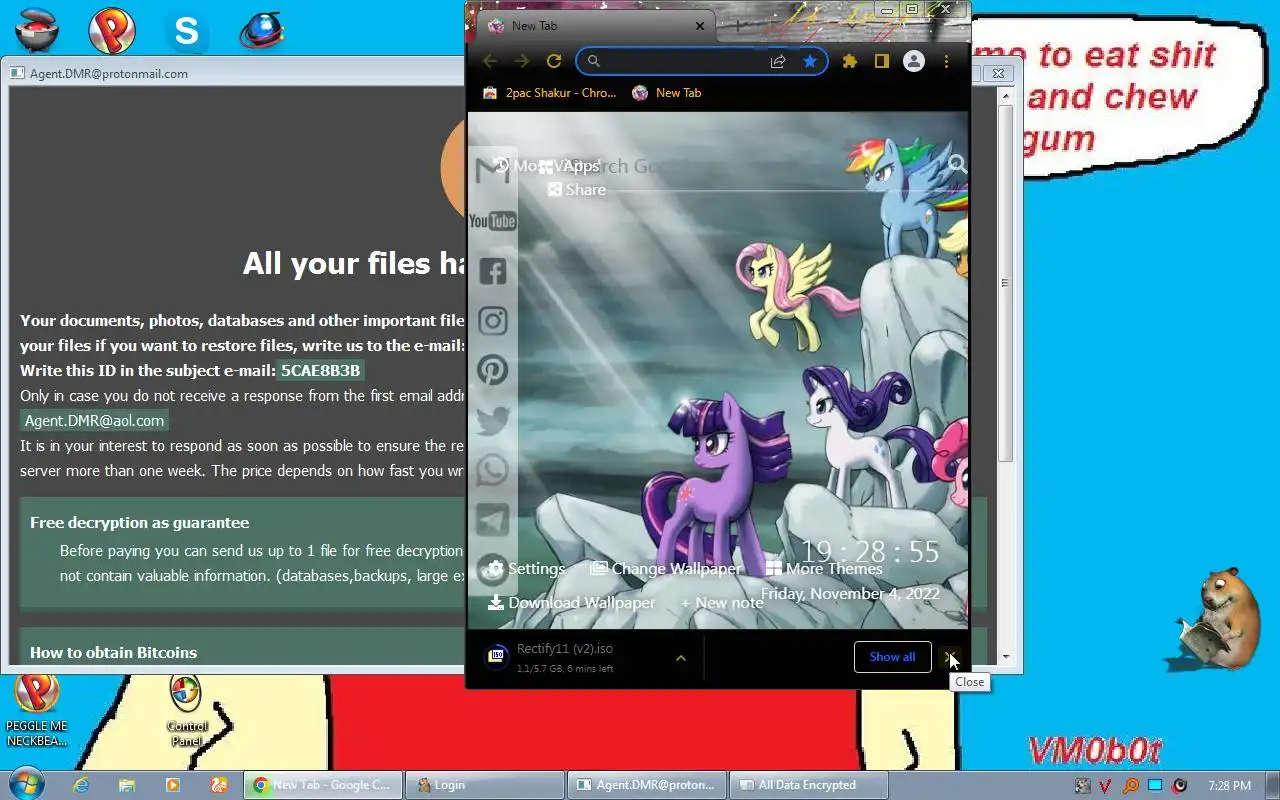Switch to New Tab - Google Chrome taskbar button
Image resolution: width=1280 pixels, height=800 pixels.
point(323,785)
